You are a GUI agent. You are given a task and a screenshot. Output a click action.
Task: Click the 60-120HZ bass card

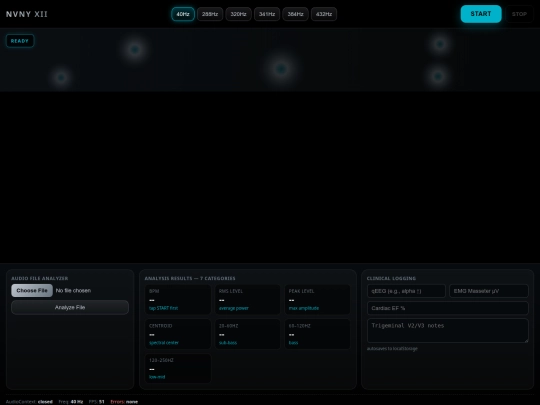pyautogui.click(x=317, y=334)
